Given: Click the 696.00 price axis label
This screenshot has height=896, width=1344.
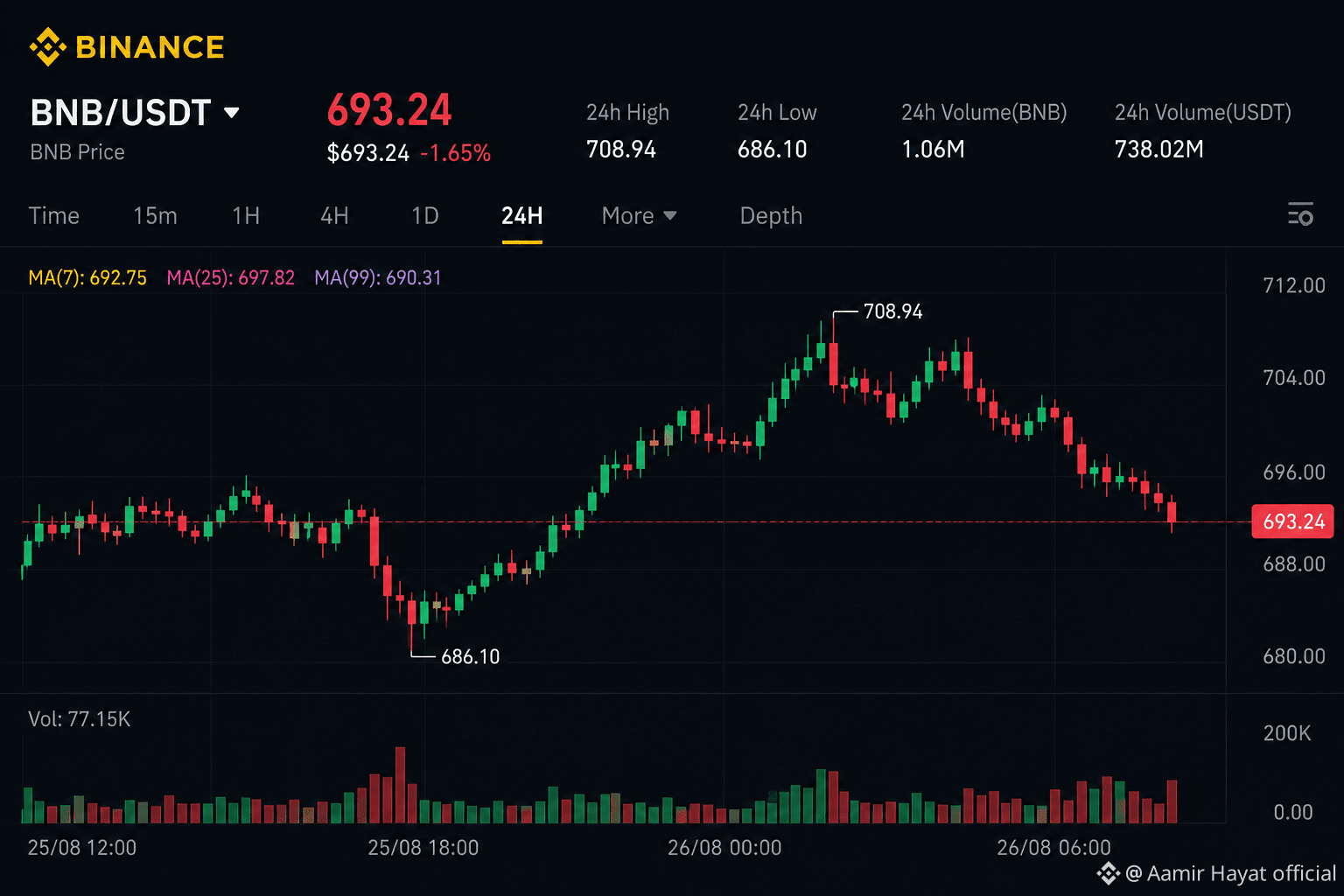Looking at the screenshot, I should (1294, 472).
